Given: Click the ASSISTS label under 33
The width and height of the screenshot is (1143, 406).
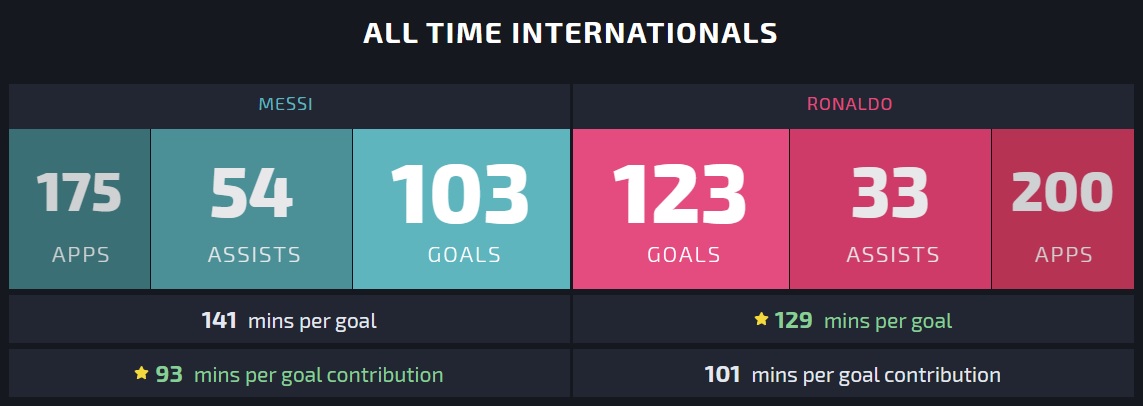Looking at the screenshot, I should pos(893,254).
